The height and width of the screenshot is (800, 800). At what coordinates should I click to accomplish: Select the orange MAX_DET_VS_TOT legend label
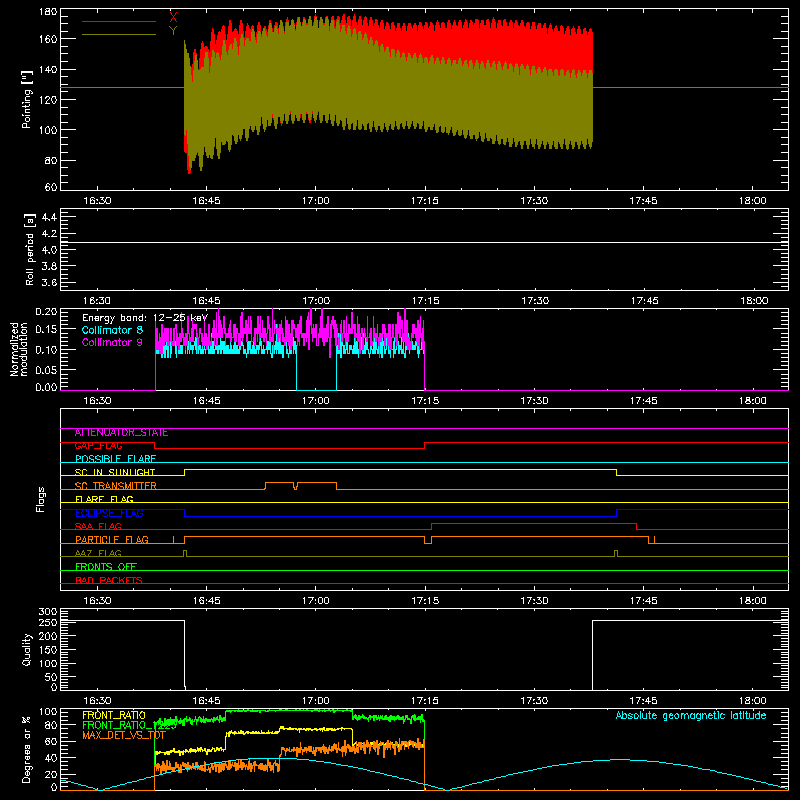(123, 735)
